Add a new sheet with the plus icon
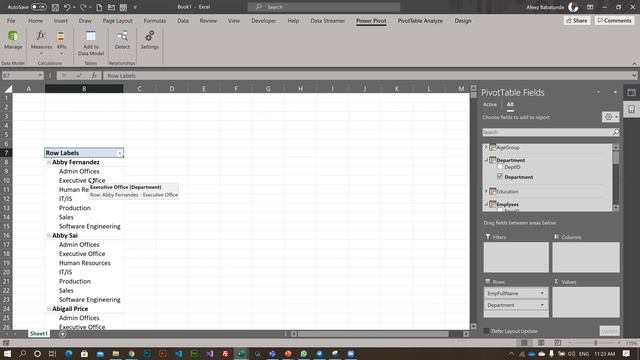 [x=62, y=334]
